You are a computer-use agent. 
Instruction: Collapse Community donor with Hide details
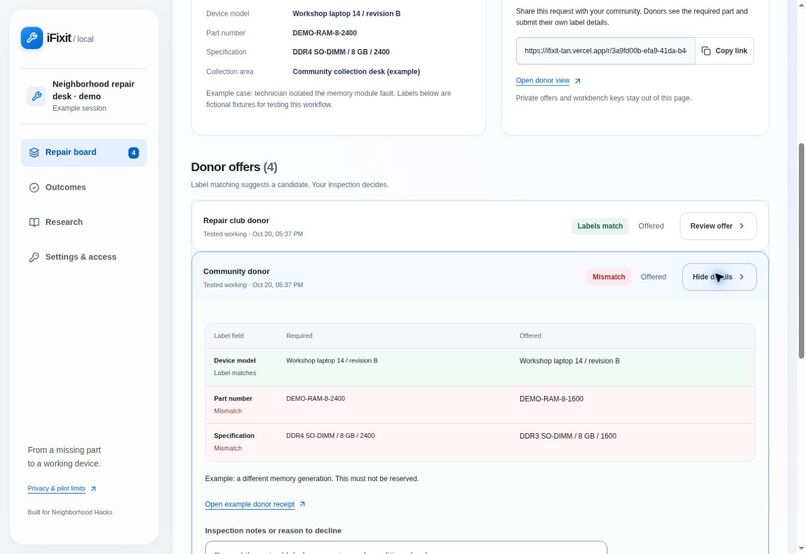pos(719,277)
